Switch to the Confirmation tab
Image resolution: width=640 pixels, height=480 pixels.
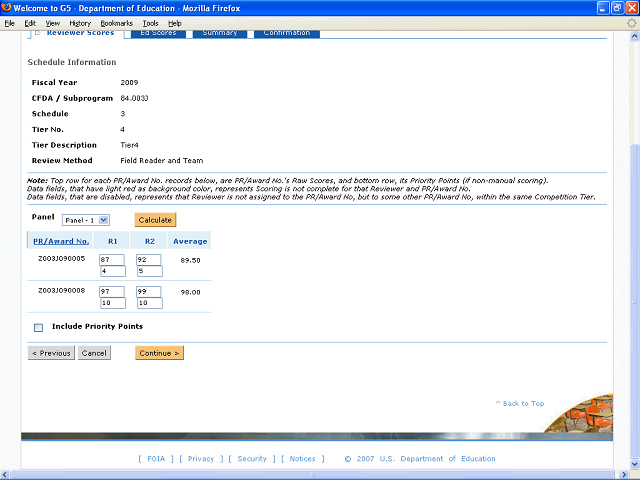tap(287, 33)
